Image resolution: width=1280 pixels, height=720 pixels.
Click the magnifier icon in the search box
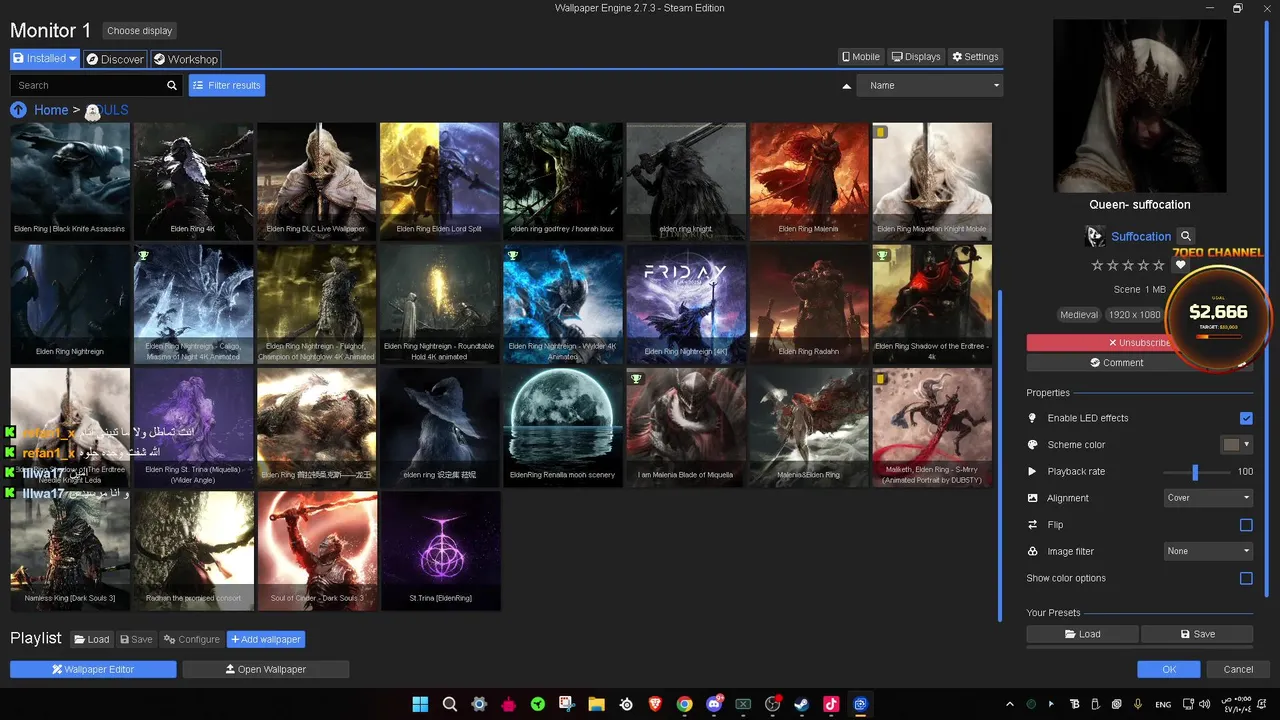(172, 85)
